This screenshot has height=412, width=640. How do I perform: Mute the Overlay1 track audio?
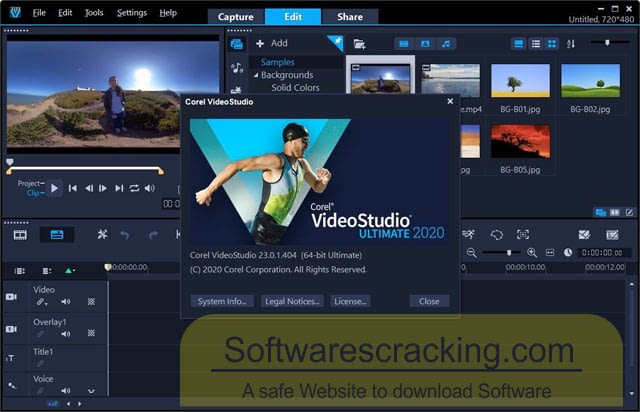pyautogui.click(x=65, y=334)
